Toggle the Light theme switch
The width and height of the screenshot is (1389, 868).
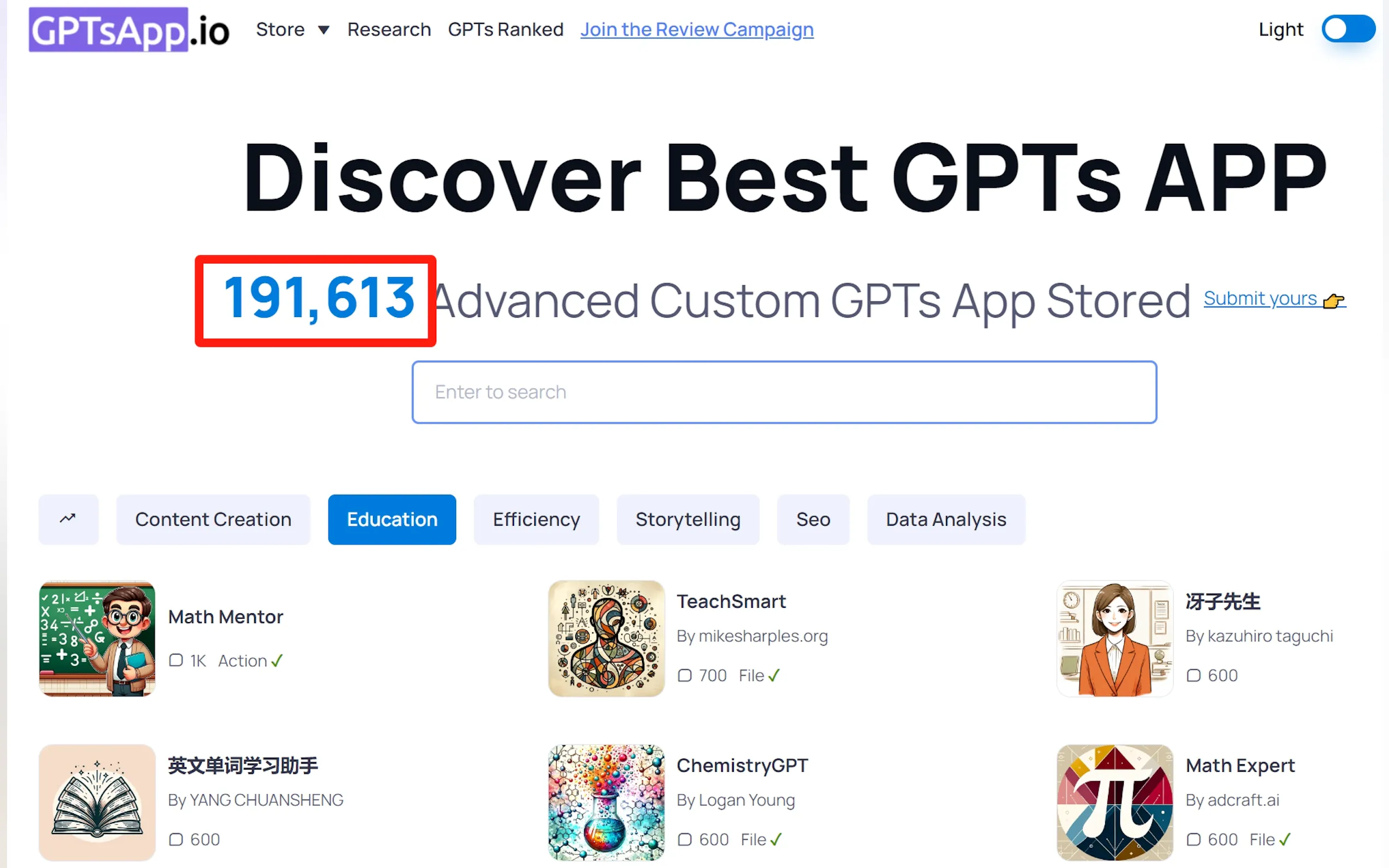1347,30
